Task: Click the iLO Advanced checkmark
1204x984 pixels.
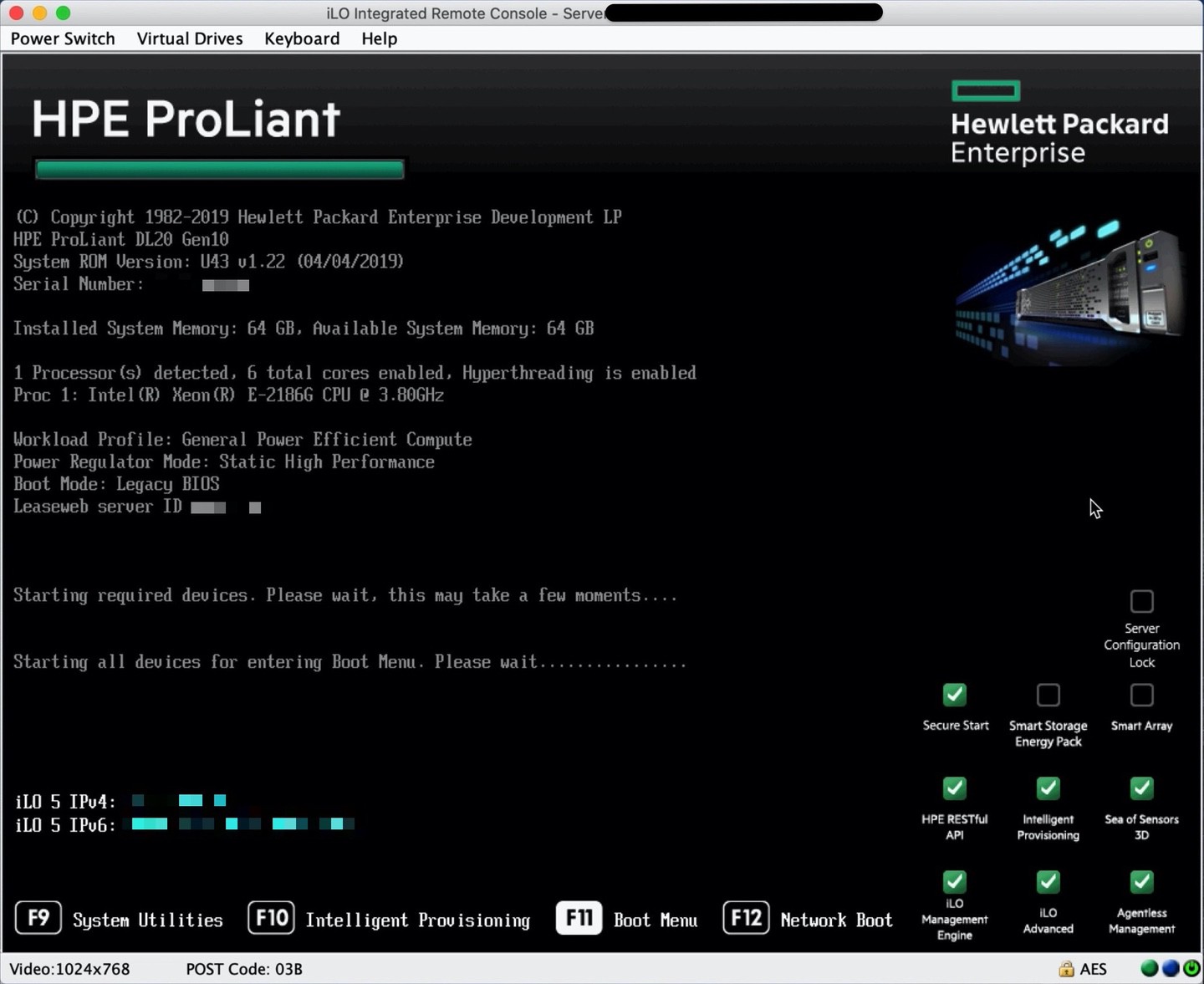Action: click(x=1048, y=882)
